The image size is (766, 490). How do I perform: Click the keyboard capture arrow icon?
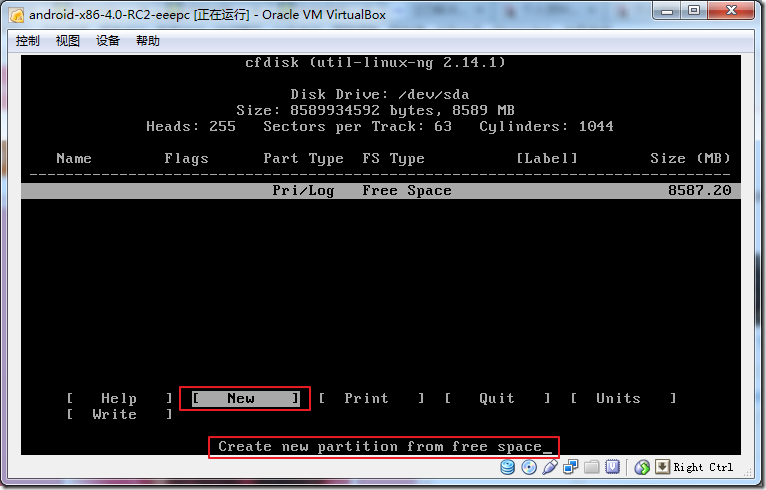point(662,467)
